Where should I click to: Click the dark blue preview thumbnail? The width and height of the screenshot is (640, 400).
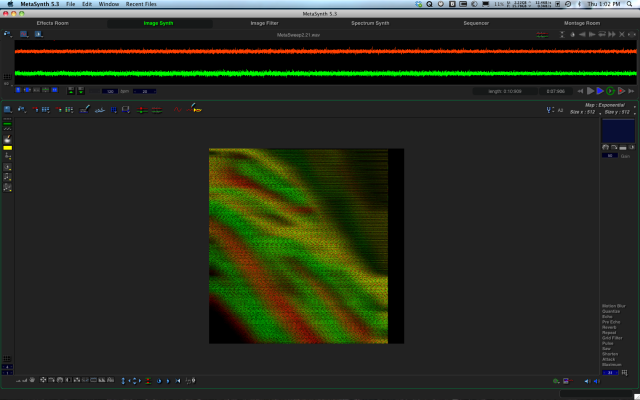tap(617, 131)
